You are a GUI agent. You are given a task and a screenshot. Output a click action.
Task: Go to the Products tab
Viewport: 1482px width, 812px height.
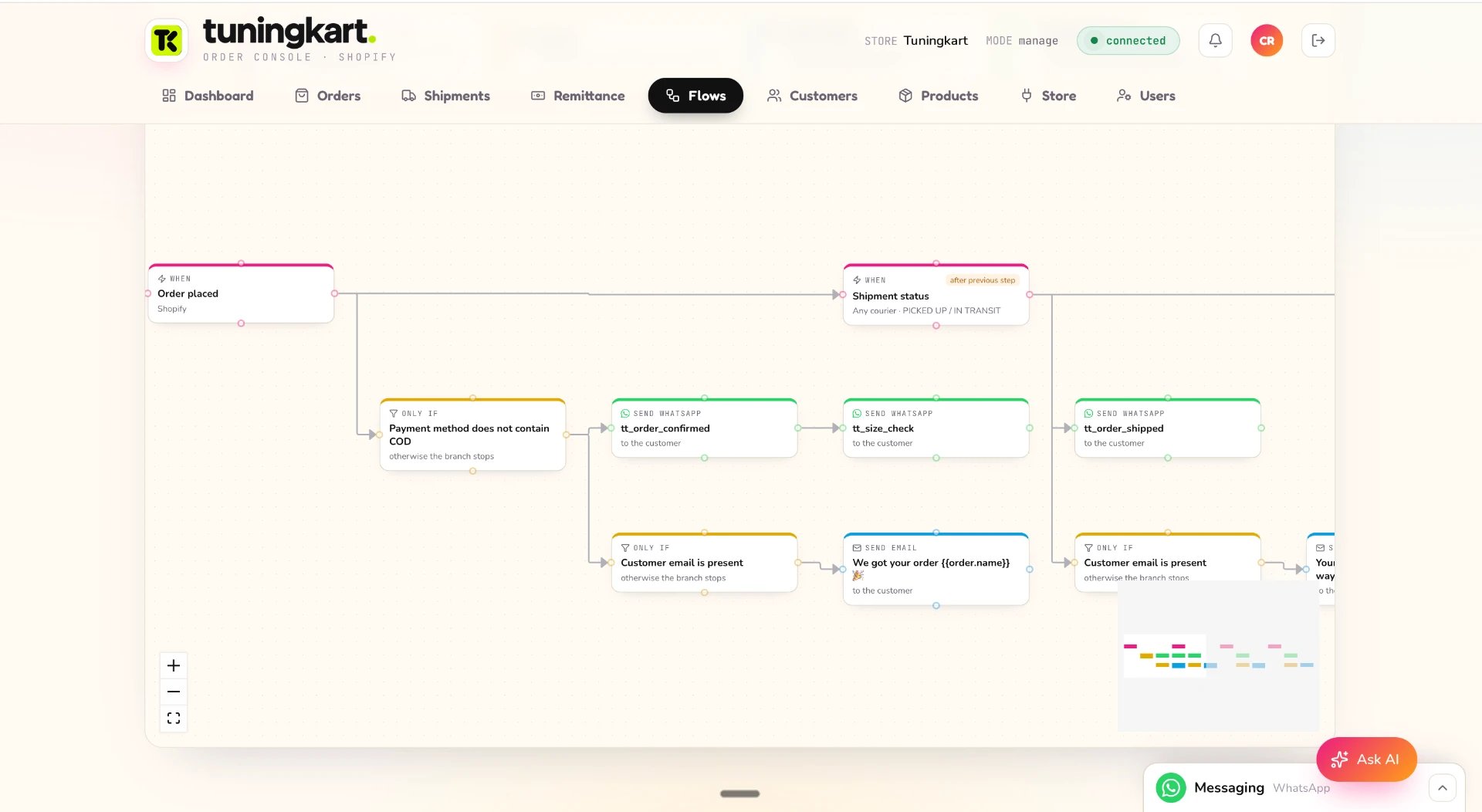click(x=938, y=96)
